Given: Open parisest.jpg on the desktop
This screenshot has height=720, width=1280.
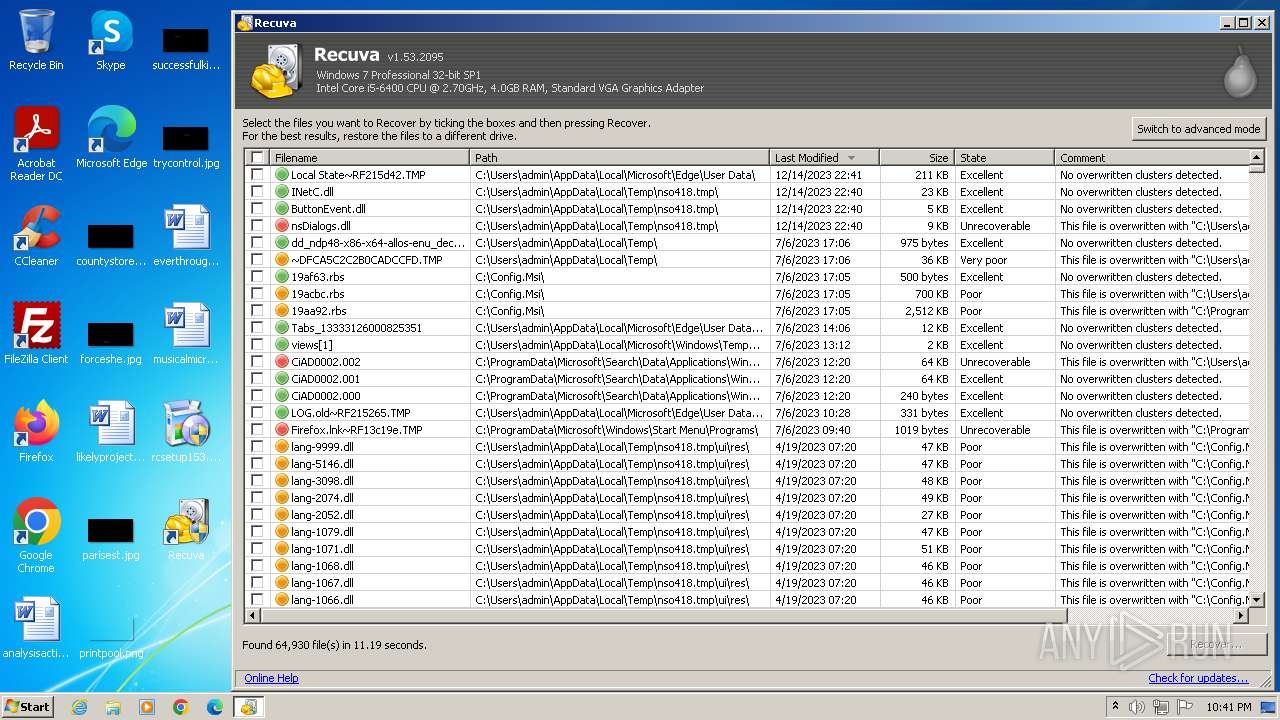Looking at the screenshot, I should (111, 538).
